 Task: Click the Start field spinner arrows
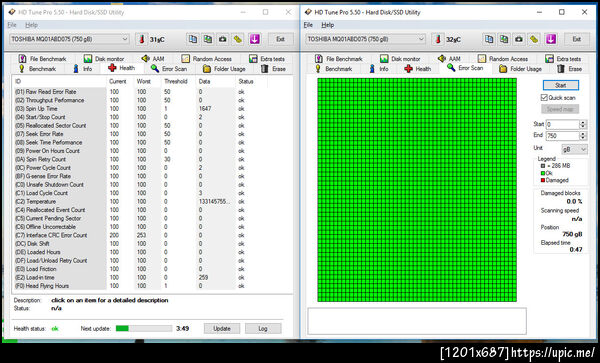[x=583, y=125]
